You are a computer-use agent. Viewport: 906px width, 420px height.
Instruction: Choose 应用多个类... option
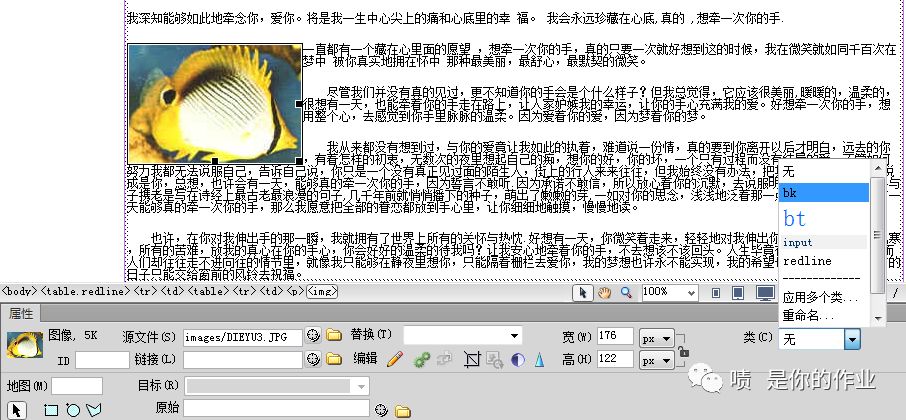click(820, 298)
